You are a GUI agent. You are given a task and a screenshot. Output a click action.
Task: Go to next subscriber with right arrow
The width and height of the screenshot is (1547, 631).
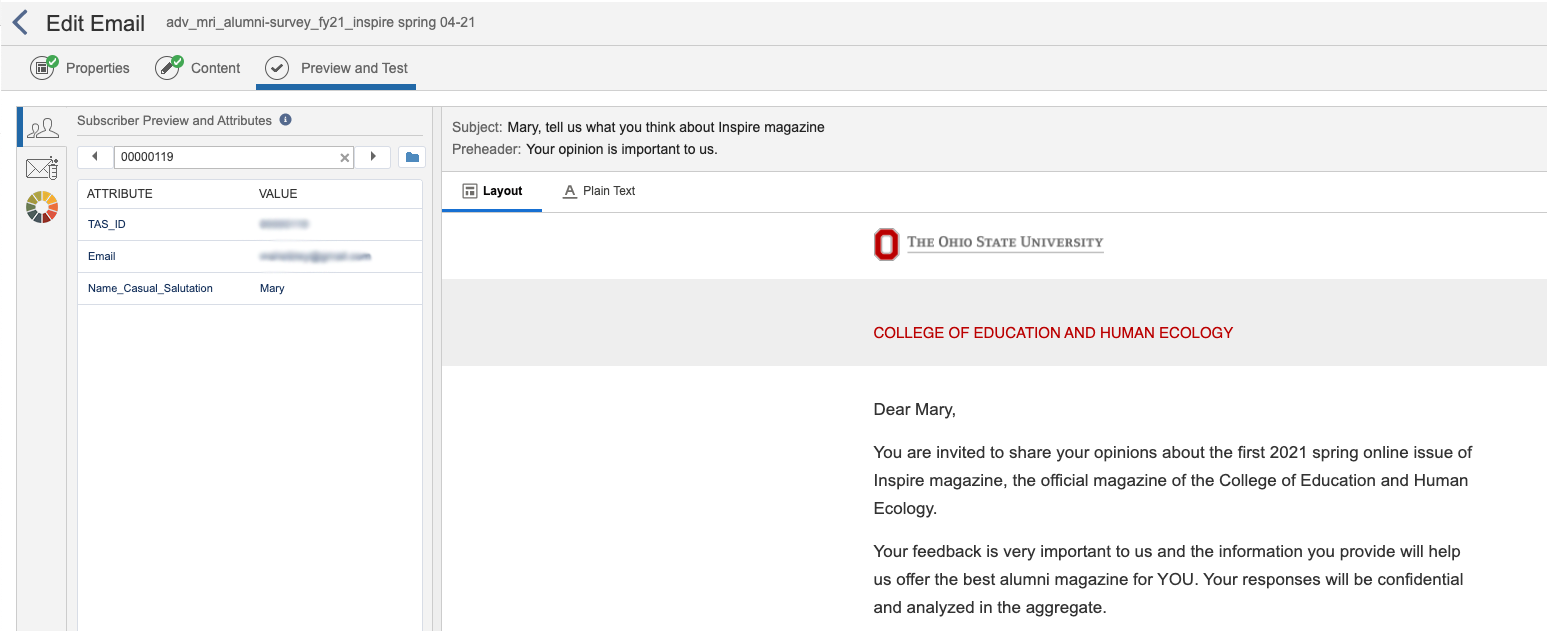tap(374, 156)
